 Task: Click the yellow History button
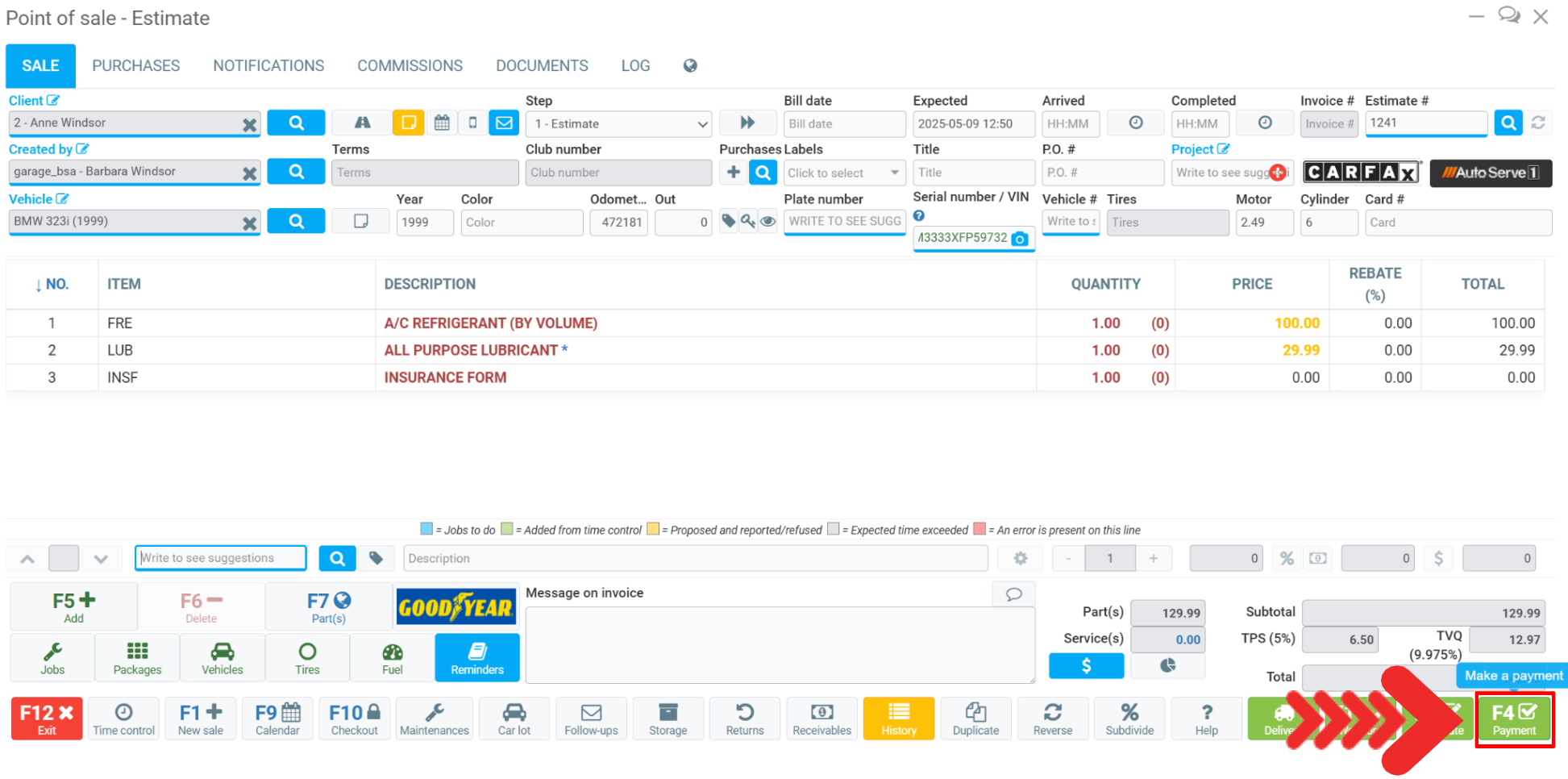pos(898,719)
